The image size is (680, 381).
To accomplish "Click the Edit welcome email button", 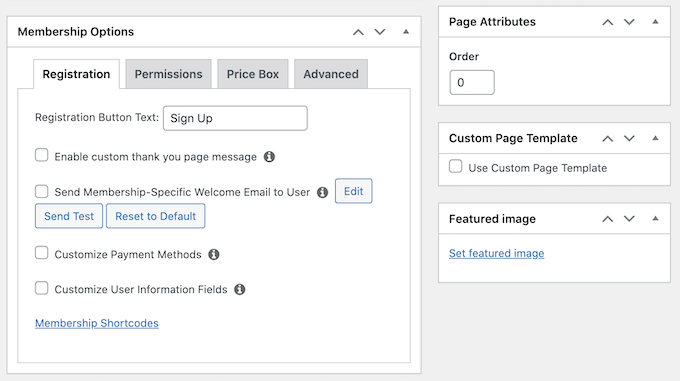I will tap(353, 191).
